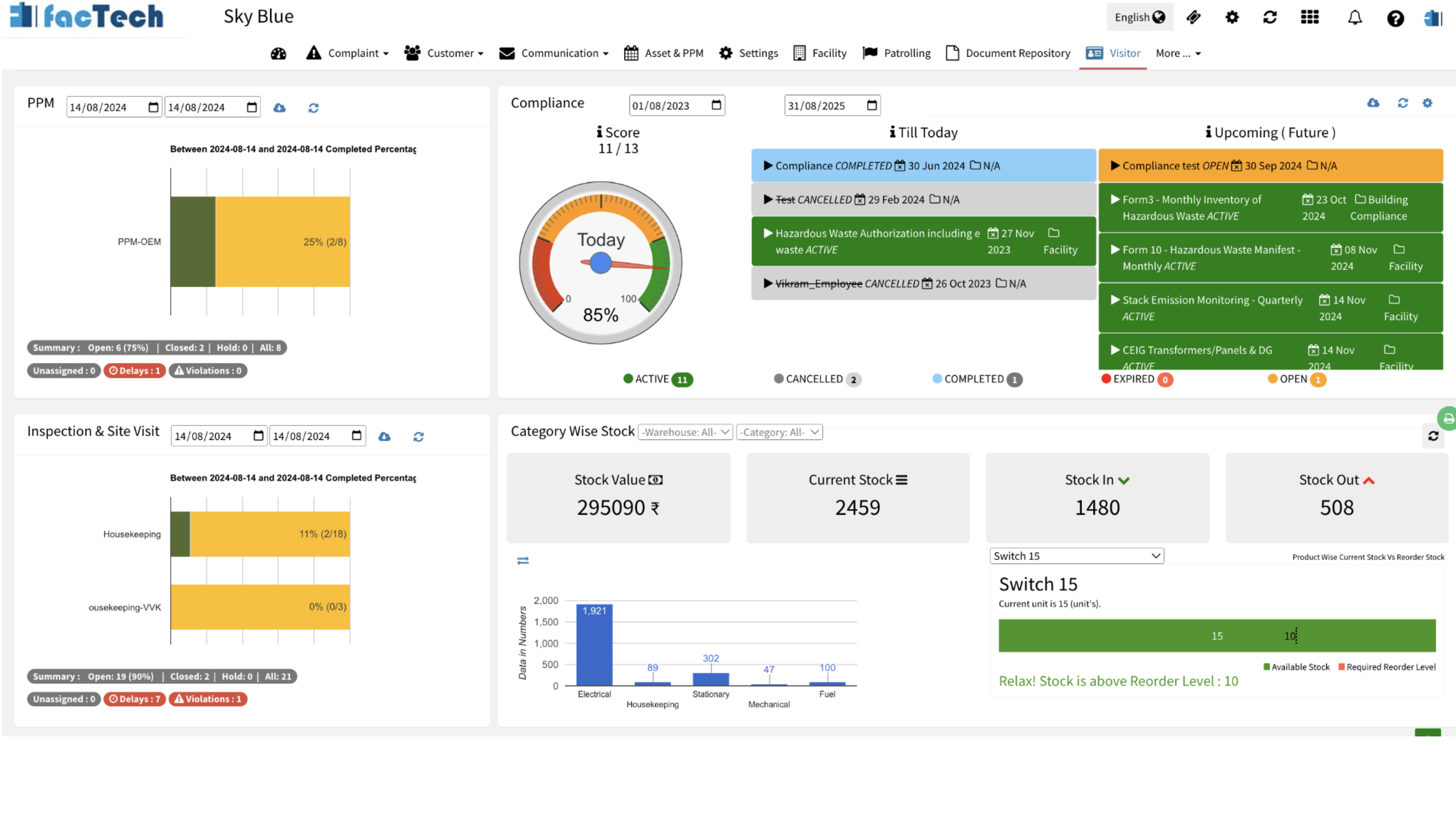The width and height of the screenshot is (1456, 818).
Task: Open the notifications bell
Action: point(1355,18)
